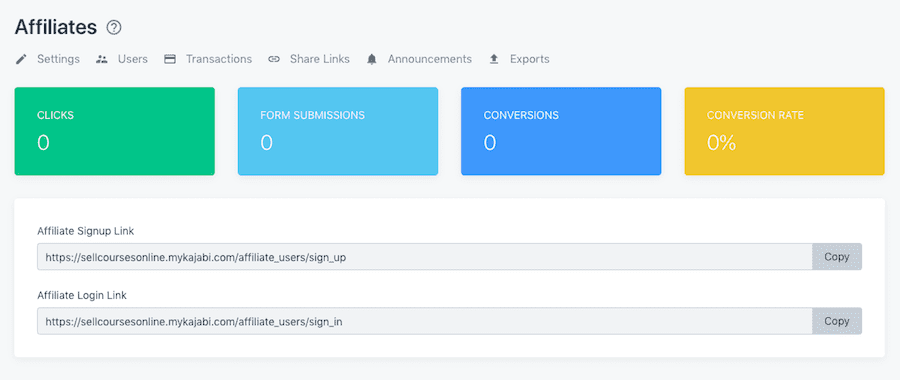
Task: Copy the Affiliate Login Link
Action: point(837,321)
